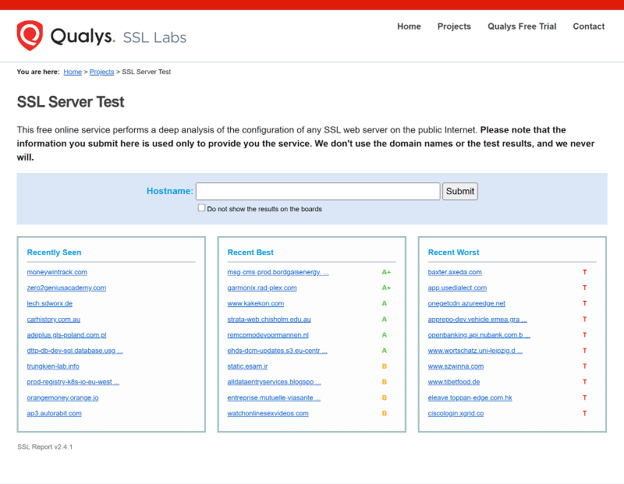Click the Home breadcrumb link
The image size is (624, 484).
tap(72, 72)
